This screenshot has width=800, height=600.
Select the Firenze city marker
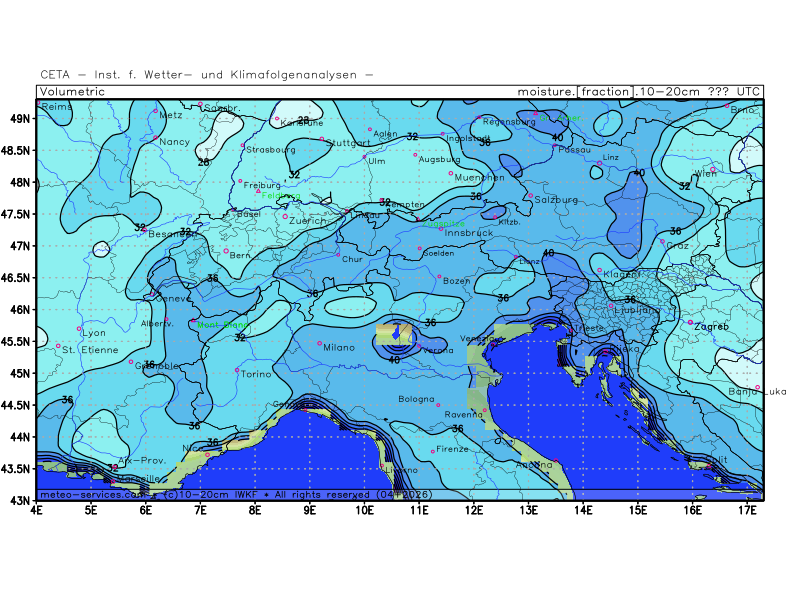pyautogui.click(x=433, y=451)
